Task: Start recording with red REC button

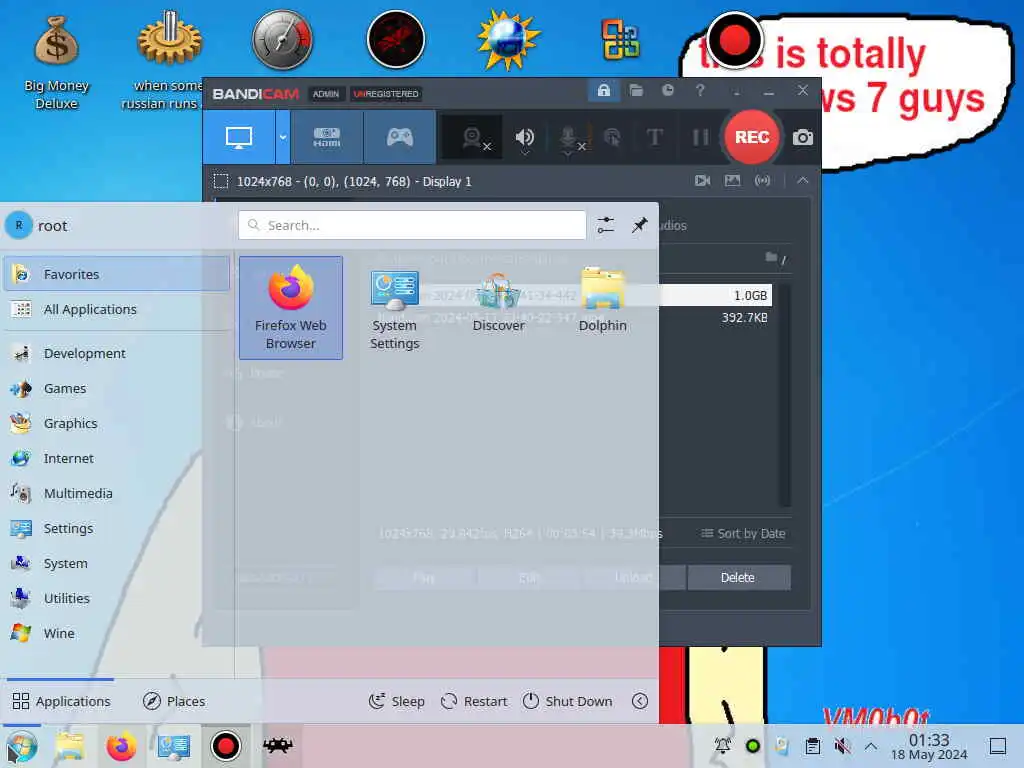Action: (x=752, y=137)
